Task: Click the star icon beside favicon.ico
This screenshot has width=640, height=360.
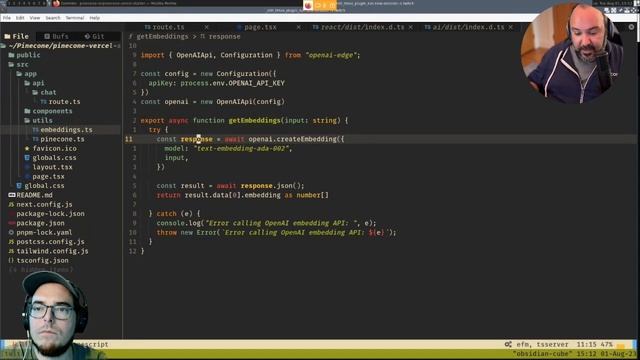Action: coord(27,149)
